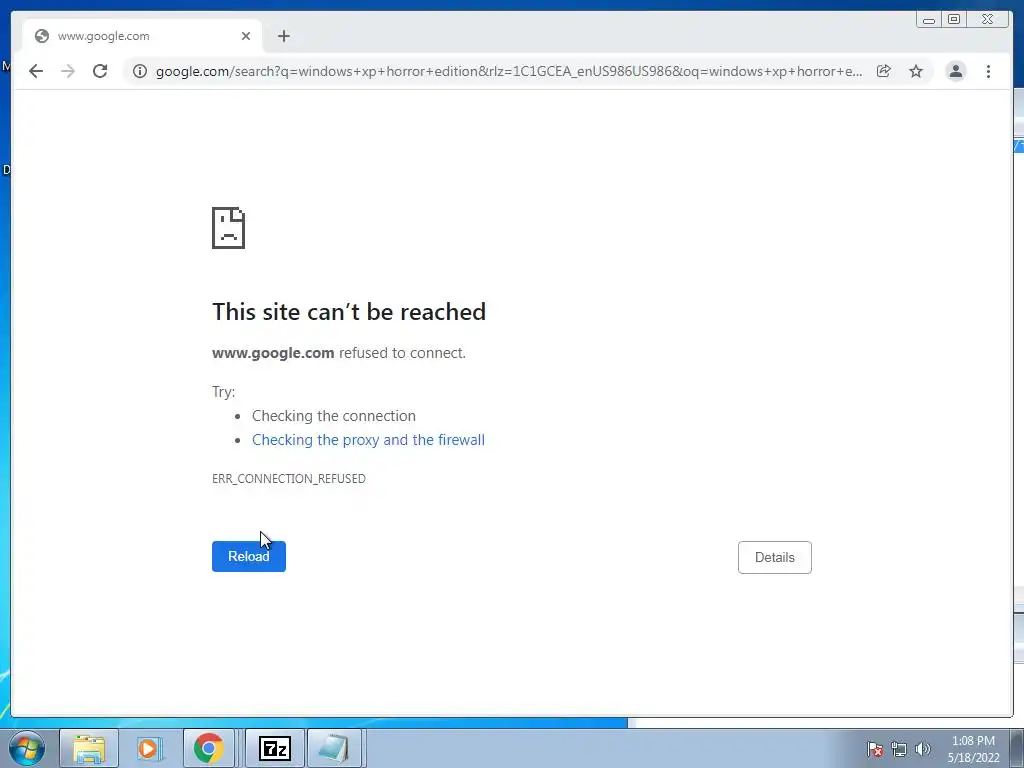The height and width of the screenshot is (768, 1024).
Task: Launch Windows Media Player from taskbar
Action: tap(149, 748)
